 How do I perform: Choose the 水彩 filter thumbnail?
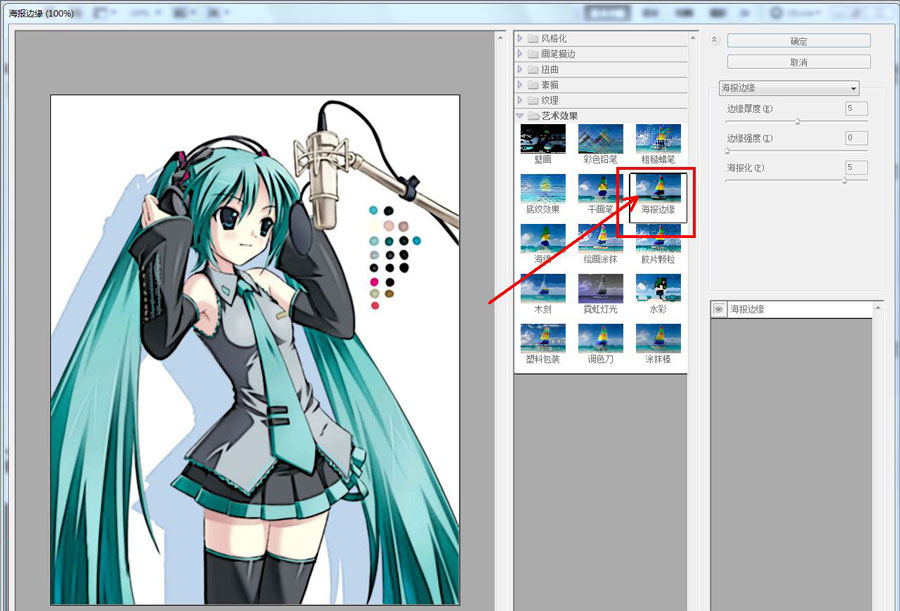pos(658,289)
